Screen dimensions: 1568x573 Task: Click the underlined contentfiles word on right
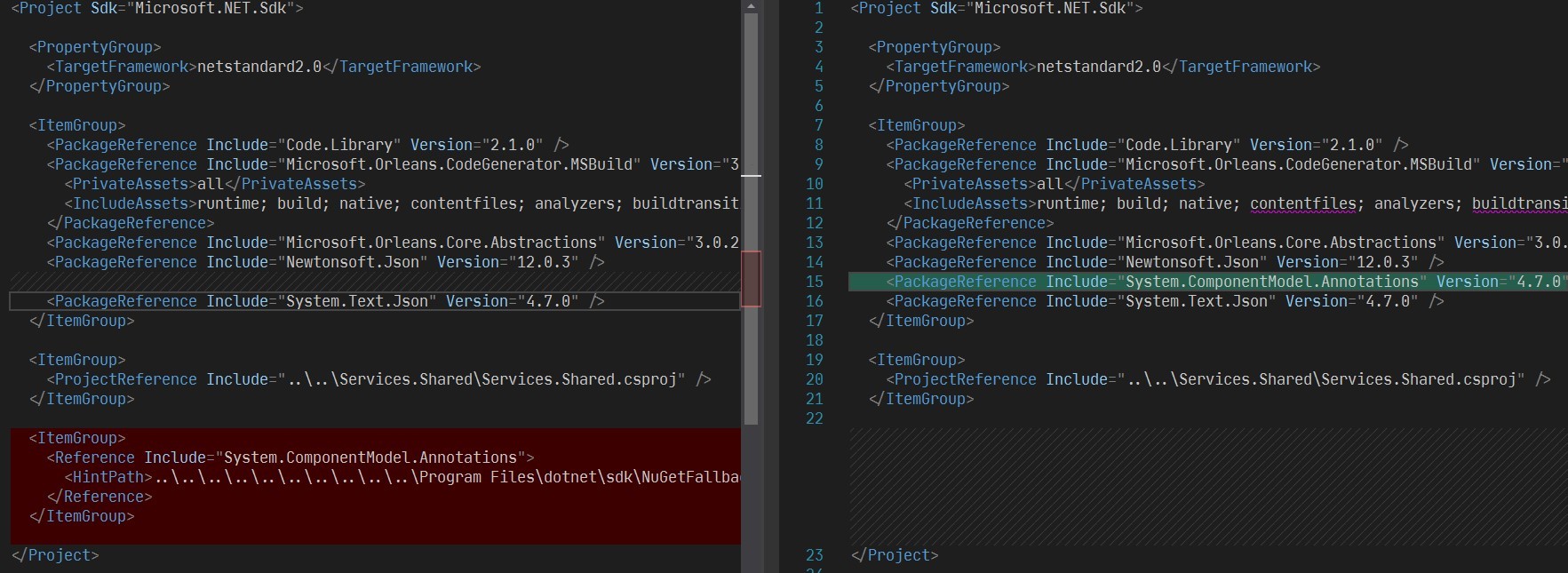1302,203
